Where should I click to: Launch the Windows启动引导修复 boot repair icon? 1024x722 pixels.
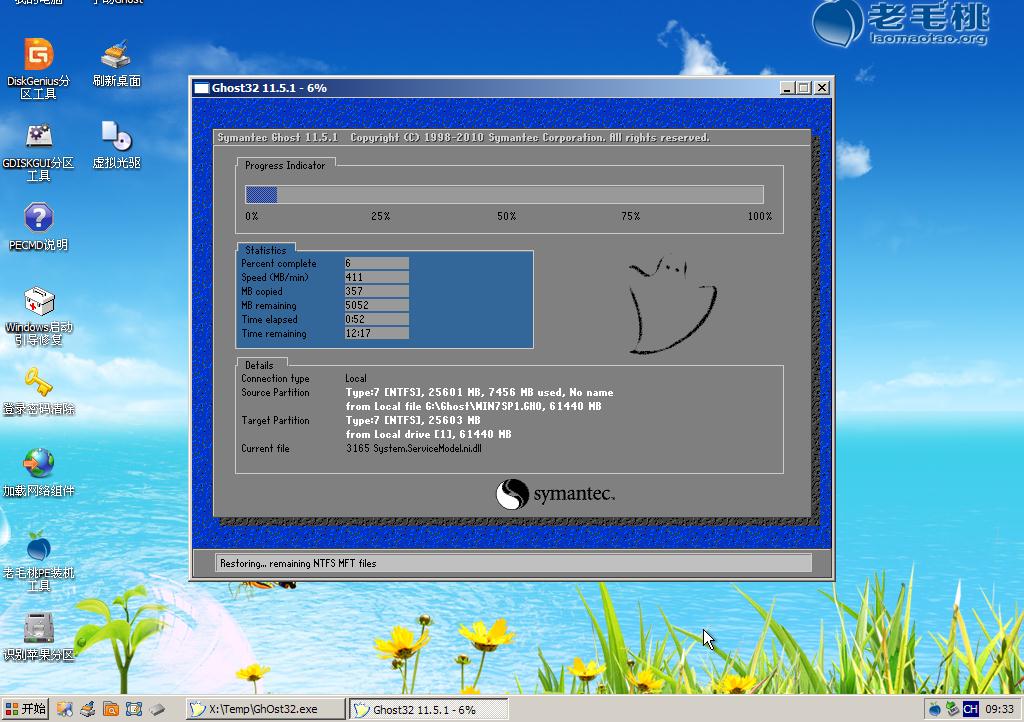[38, 302]
